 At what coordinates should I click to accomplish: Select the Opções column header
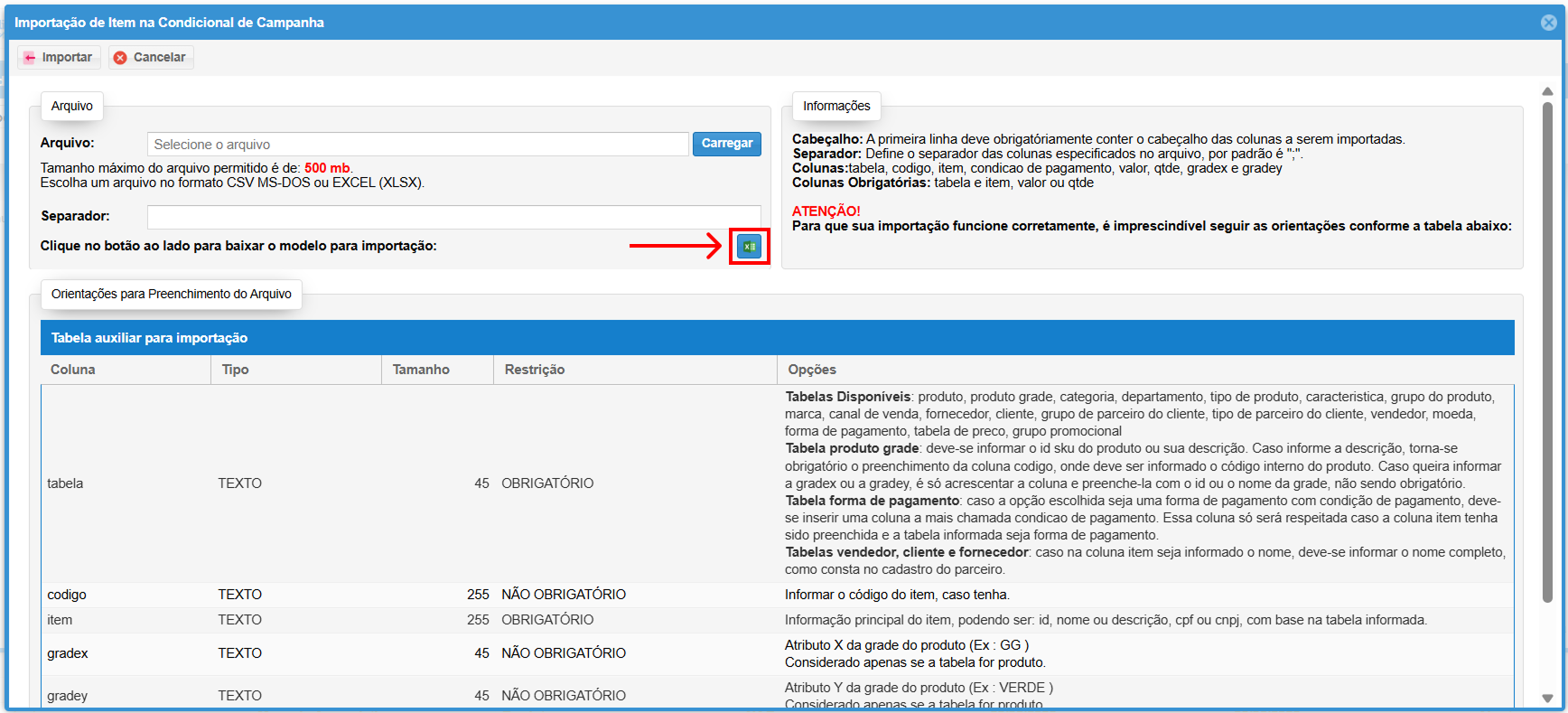pos(812,370)
